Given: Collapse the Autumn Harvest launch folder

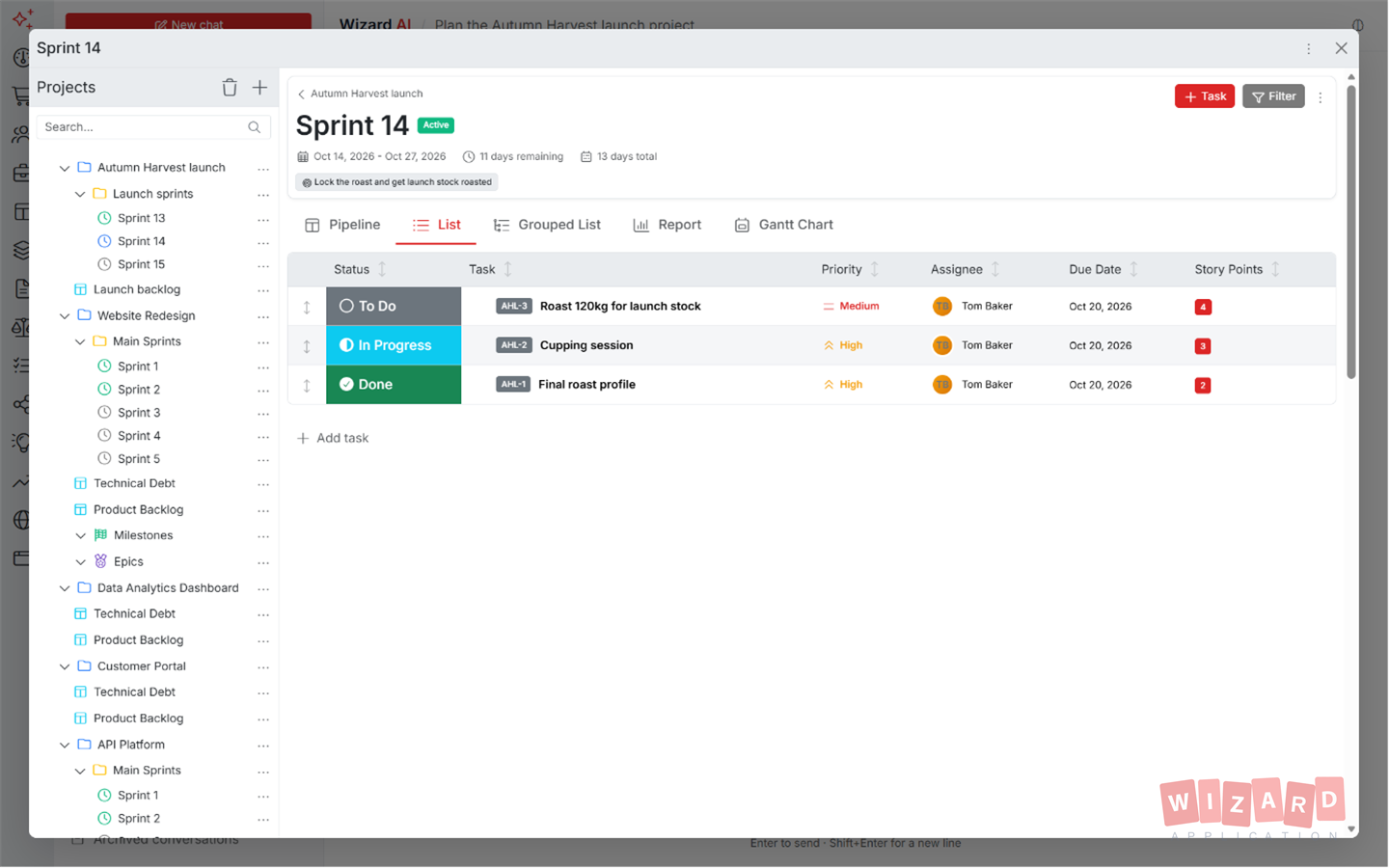Looking at the screenshot, I should click(65, 168).
